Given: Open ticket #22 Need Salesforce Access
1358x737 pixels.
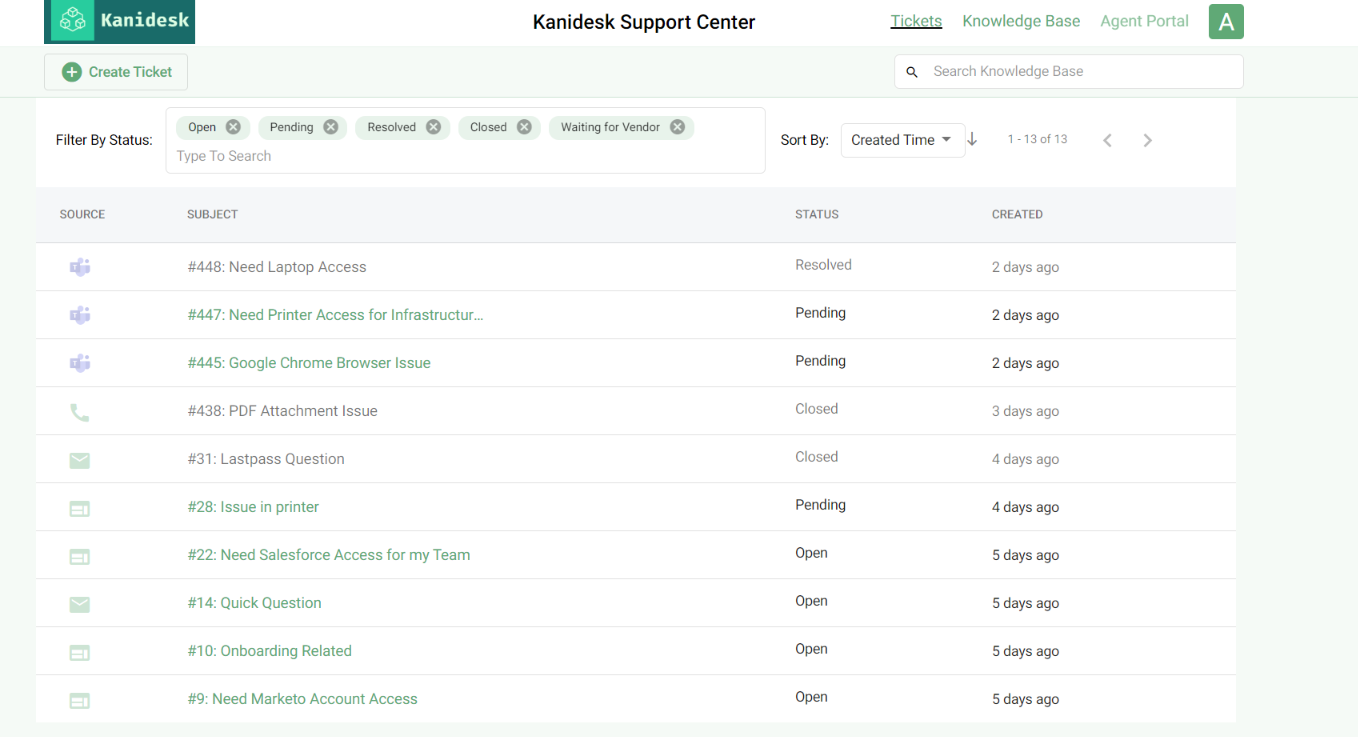Looking at the screenshot, I should 328,555.
